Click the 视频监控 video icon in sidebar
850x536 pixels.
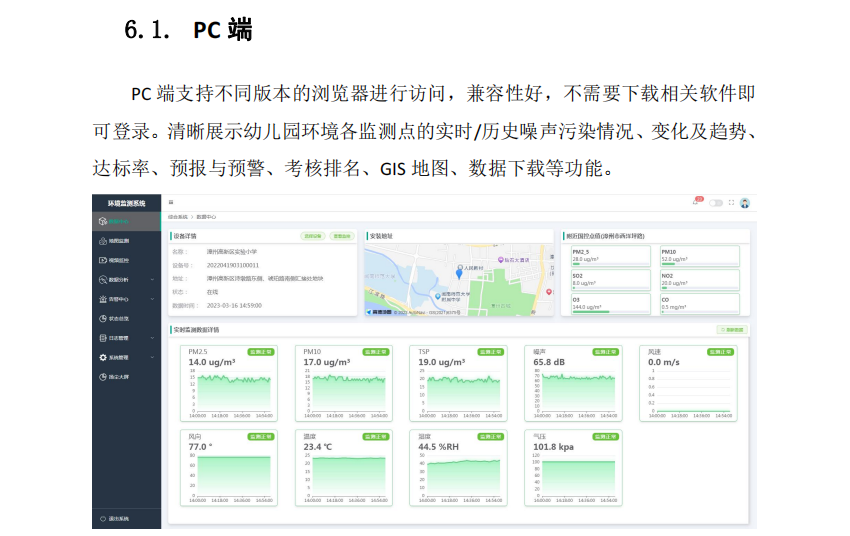click(x=103, y=260)
